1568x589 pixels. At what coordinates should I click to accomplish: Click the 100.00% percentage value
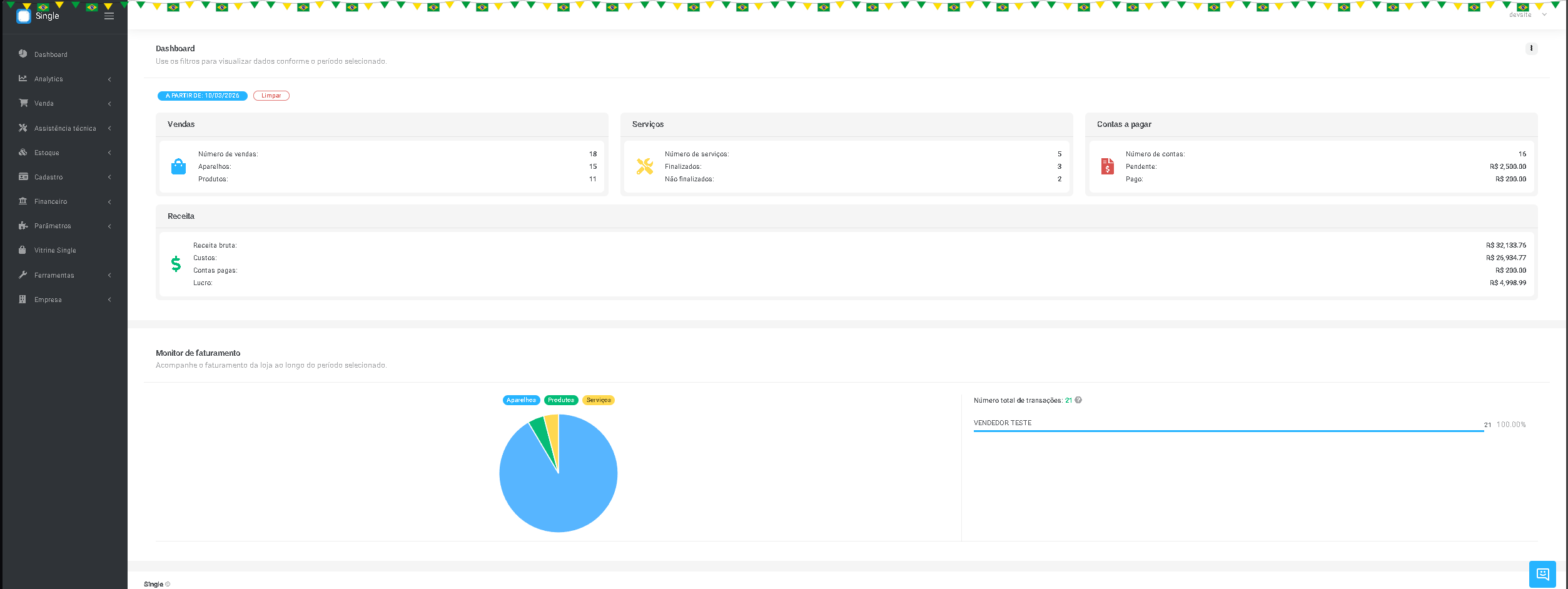1511,425
